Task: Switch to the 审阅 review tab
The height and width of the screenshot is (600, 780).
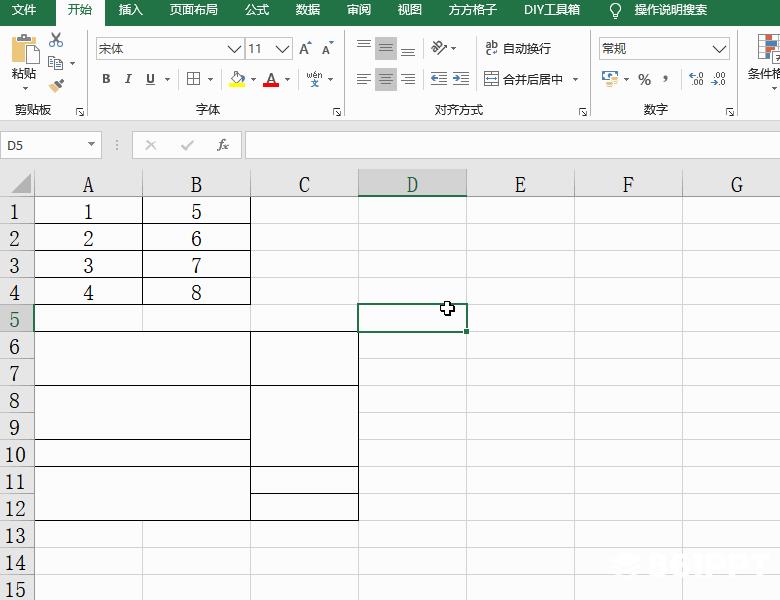Action: [359, 10]
